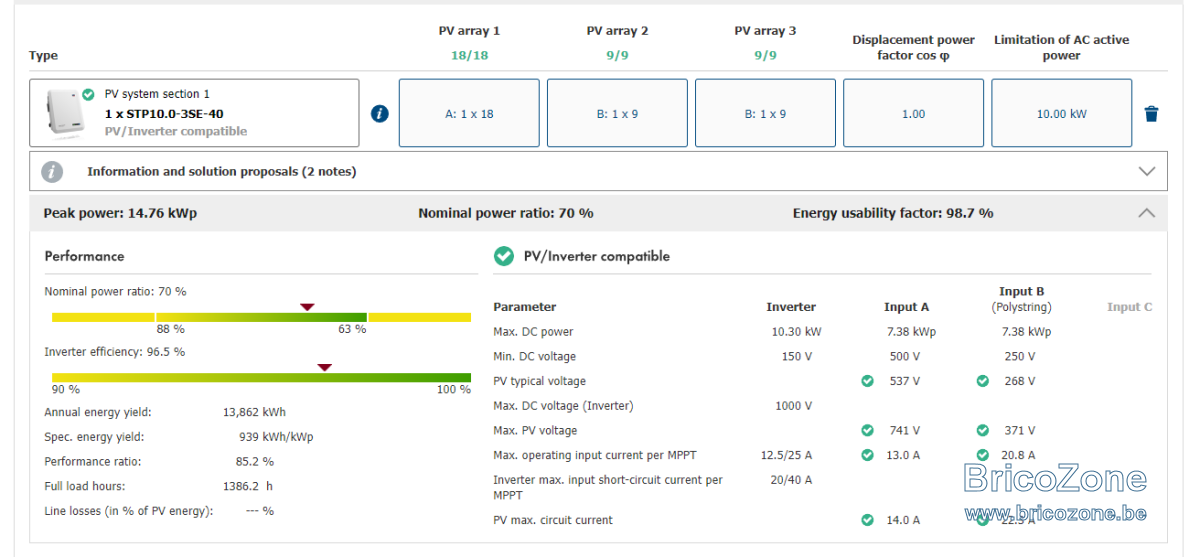Click the Performance section heading
This screenshot has height=557, width=1200.
[x=84, y=256]
